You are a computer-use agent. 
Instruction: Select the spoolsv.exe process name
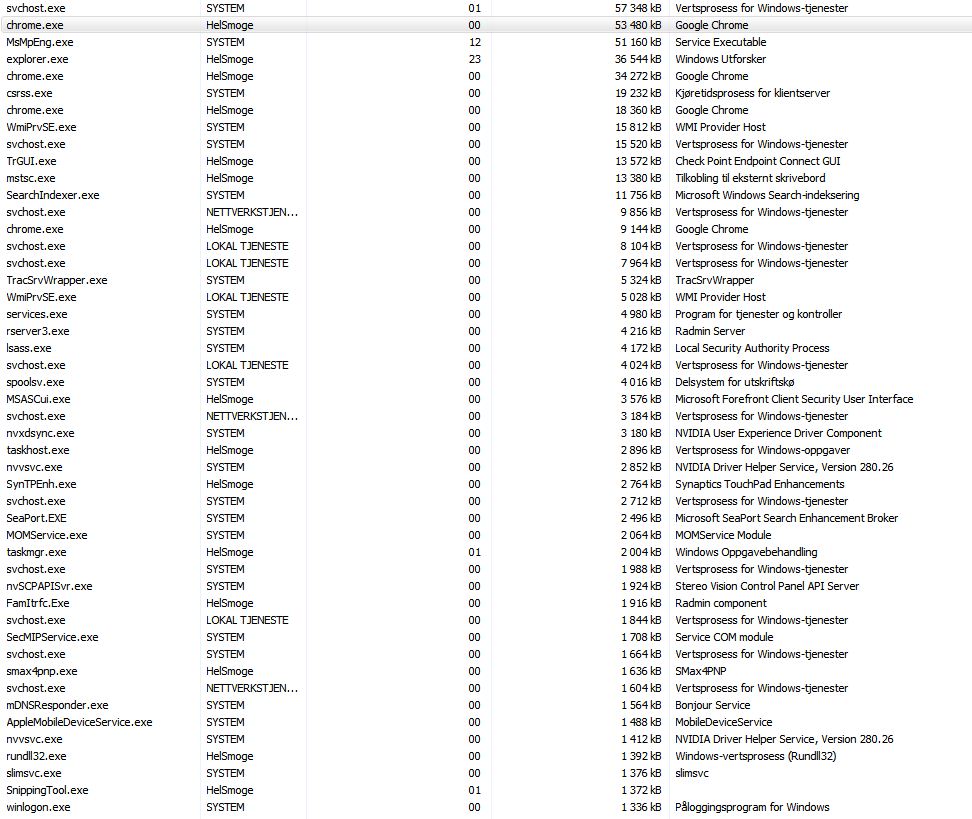(x=35, y=383)
